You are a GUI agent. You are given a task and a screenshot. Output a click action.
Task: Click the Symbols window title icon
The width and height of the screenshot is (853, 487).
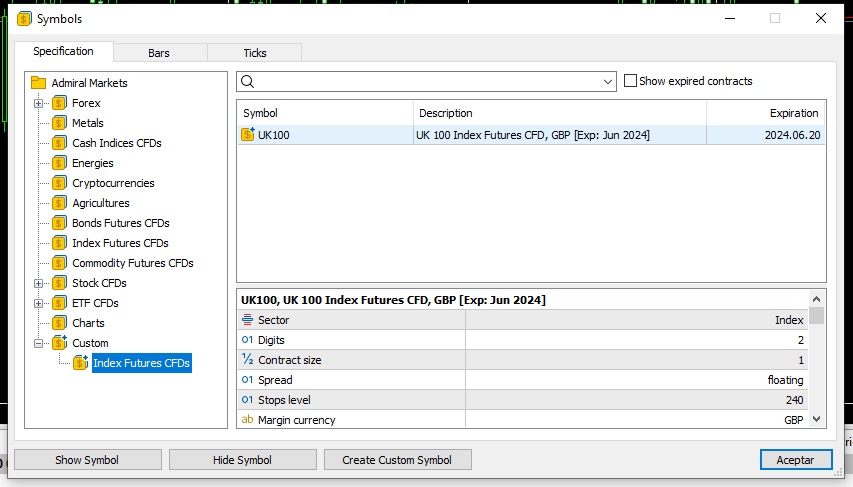click(x=24, y=19)
